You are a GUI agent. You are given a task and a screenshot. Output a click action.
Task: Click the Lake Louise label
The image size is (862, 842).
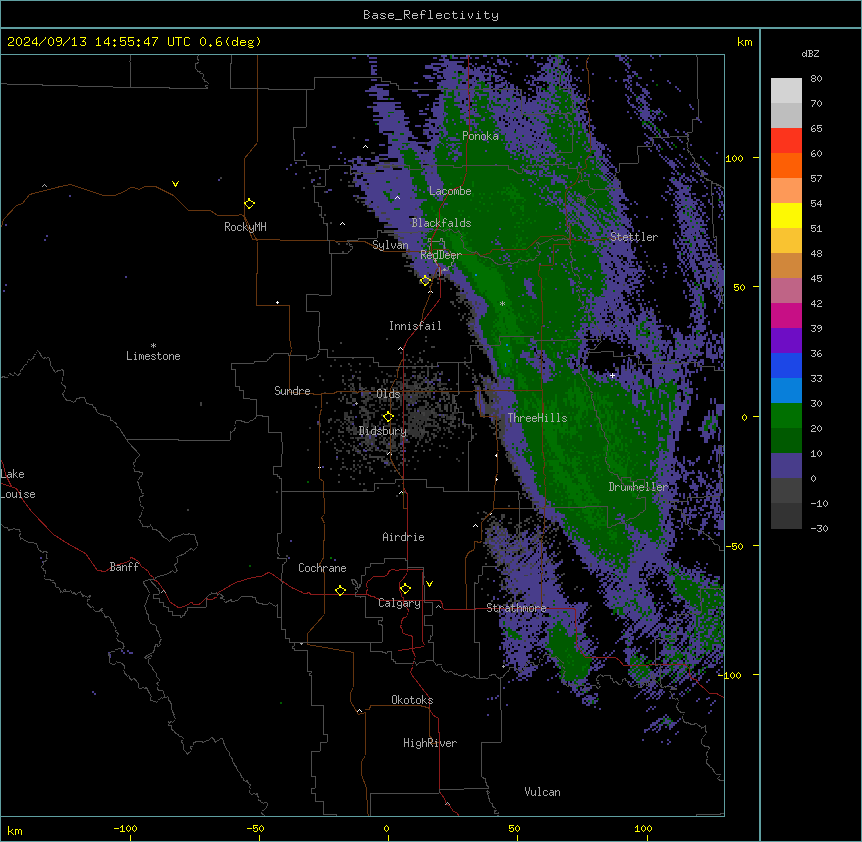click(18, 484)
